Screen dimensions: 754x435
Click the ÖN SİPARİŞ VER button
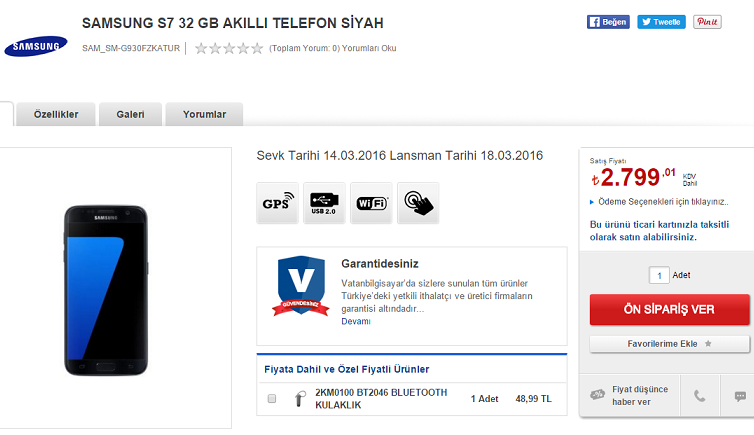click(x=669, y=310)
